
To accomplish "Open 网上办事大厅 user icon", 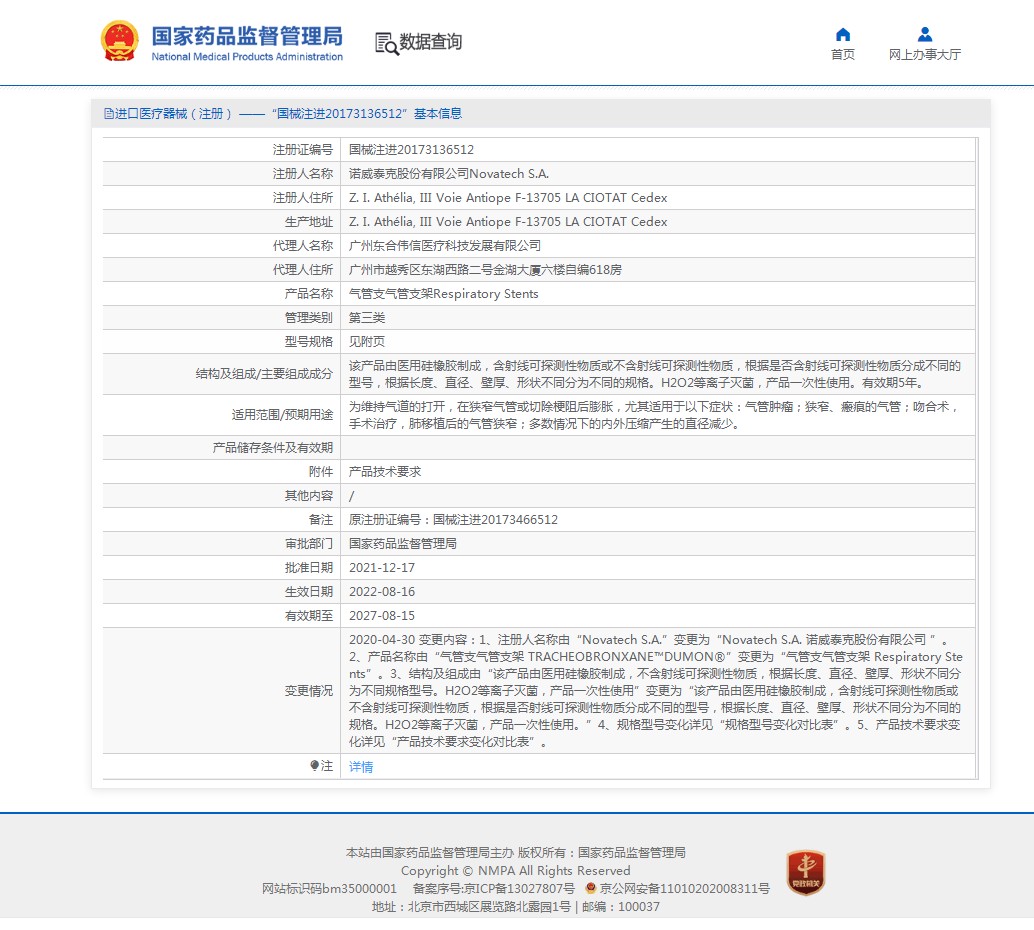I will tap(925, 34).
